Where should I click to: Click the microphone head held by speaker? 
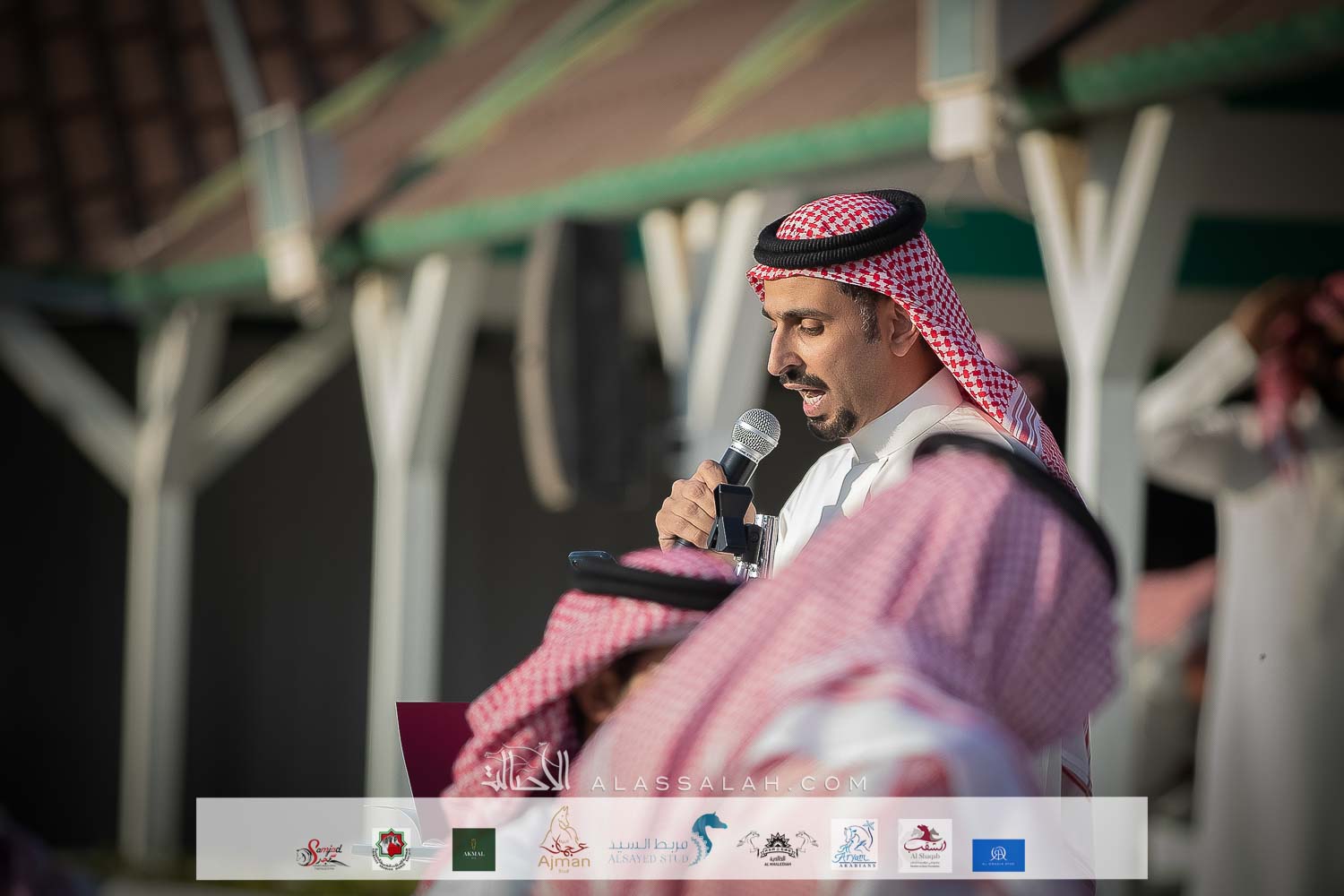tap(756, 433)
